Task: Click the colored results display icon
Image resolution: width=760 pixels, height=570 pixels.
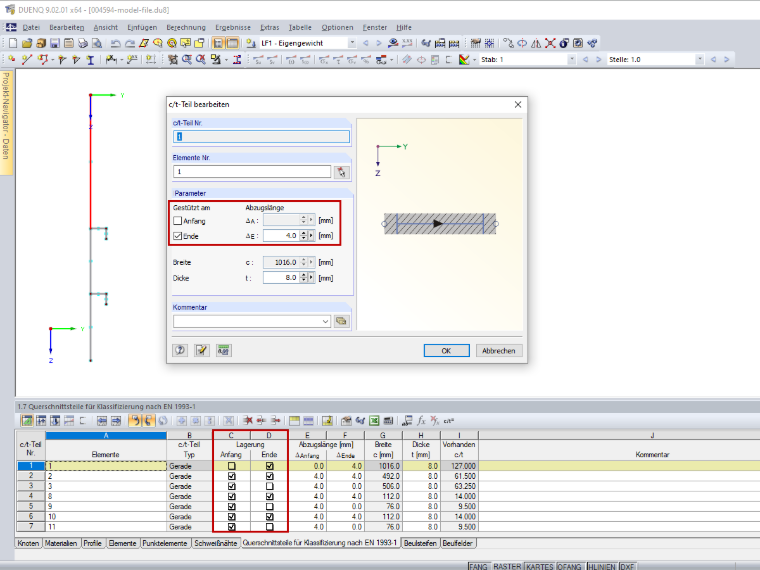Action: (x=464, y=60)
